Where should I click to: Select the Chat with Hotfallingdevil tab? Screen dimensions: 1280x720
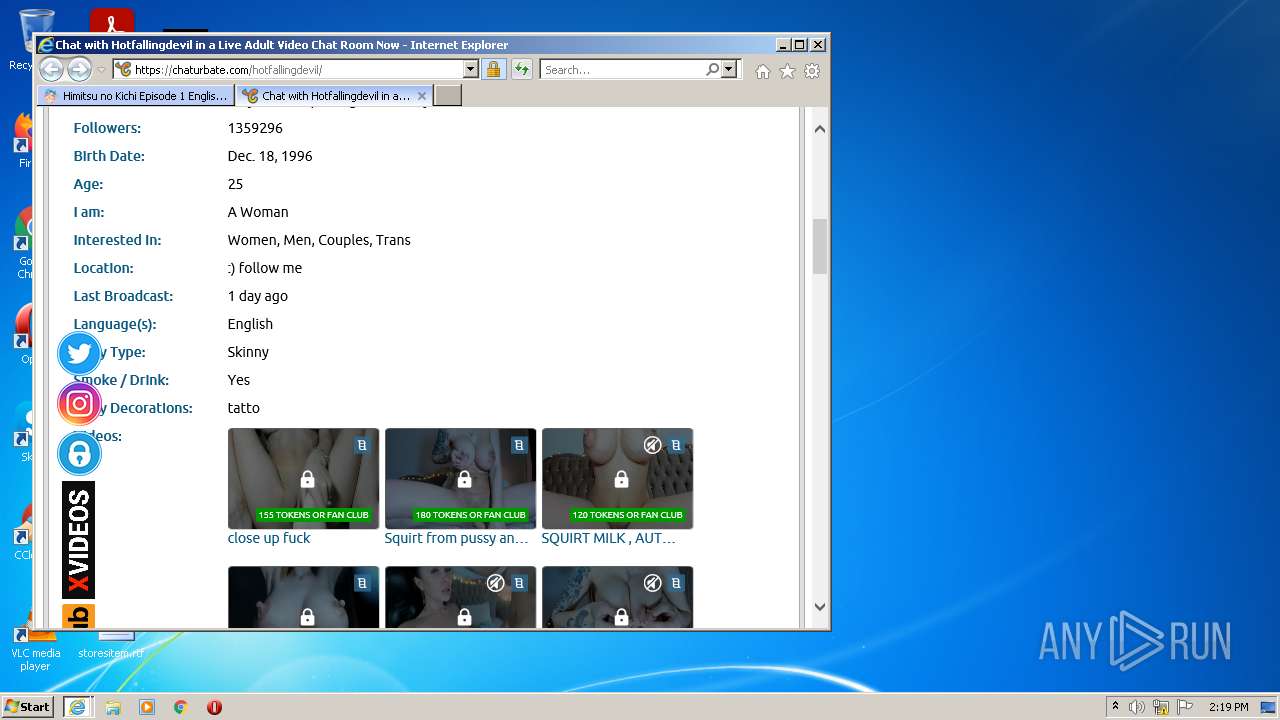(x=326, y=96)
